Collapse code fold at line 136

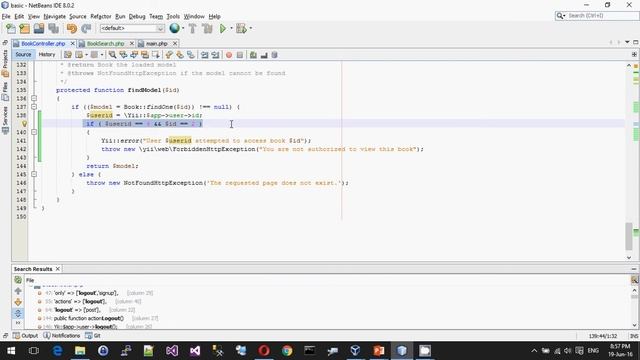point(34,98)
